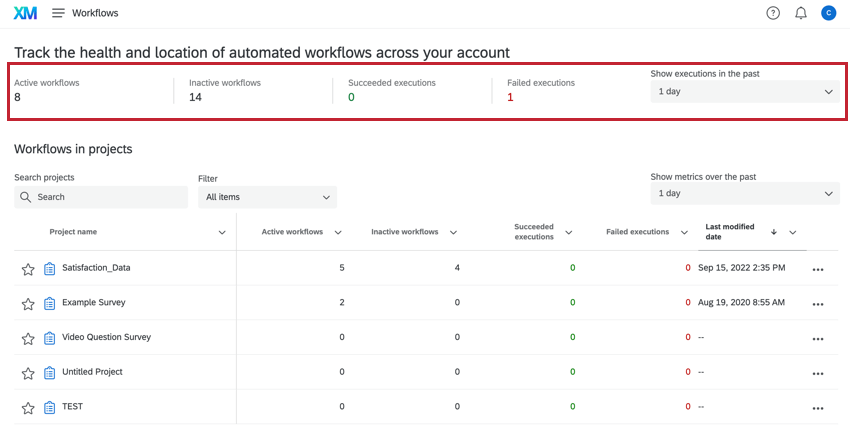The width and height of the screenshot is (850, 425).
Task: Open the notifications bell
Action: [801, 13]
